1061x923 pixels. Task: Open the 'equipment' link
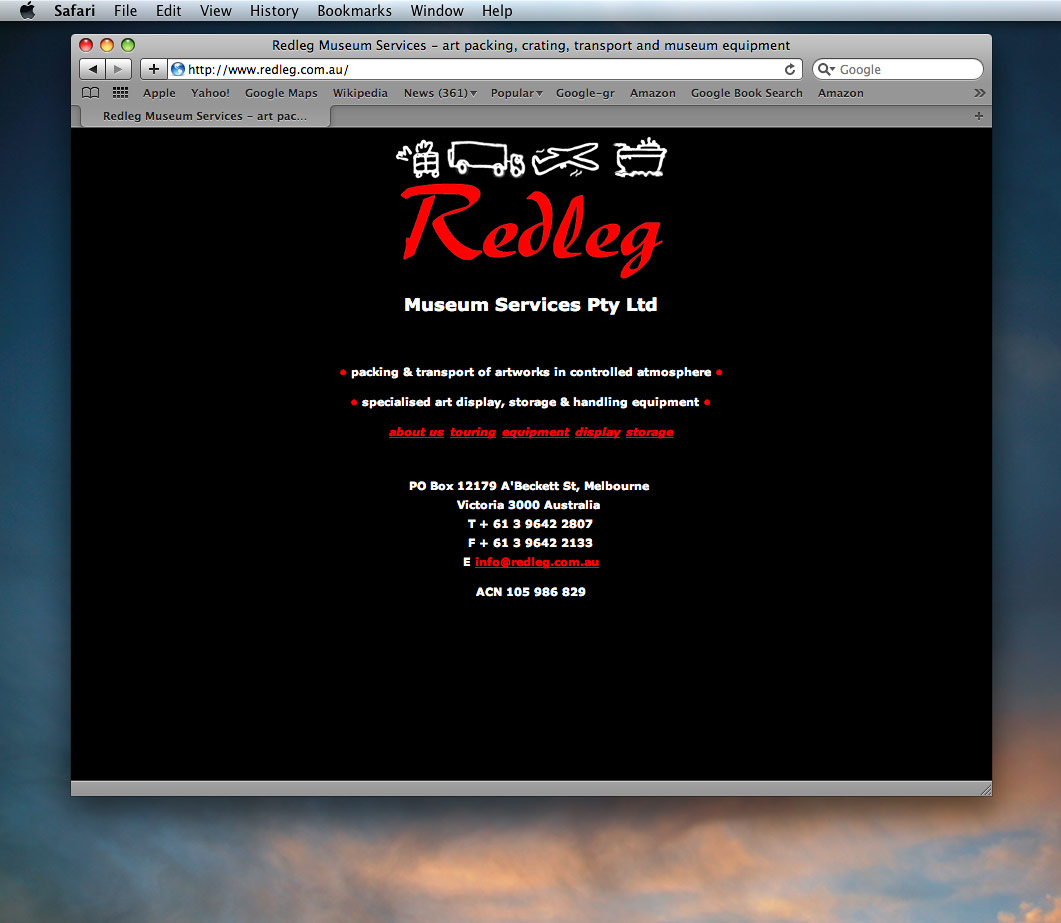point(536,432)
